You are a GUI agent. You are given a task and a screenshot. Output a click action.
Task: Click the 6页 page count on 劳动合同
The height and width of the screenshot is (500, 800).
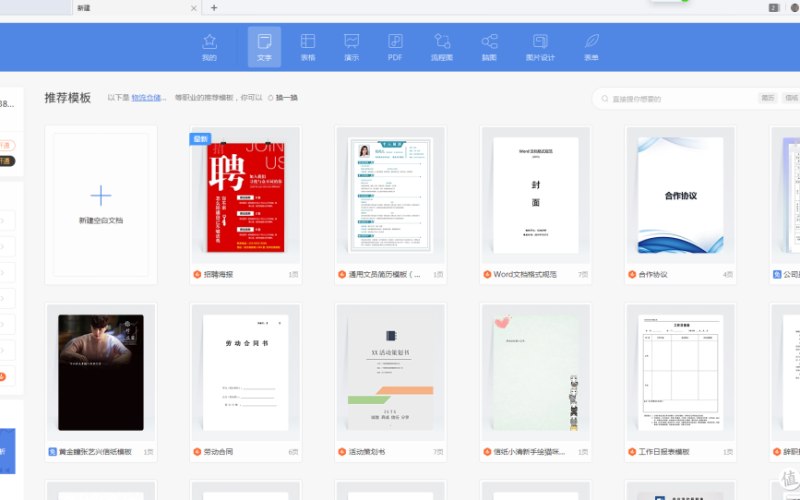[x=293, y=452]
